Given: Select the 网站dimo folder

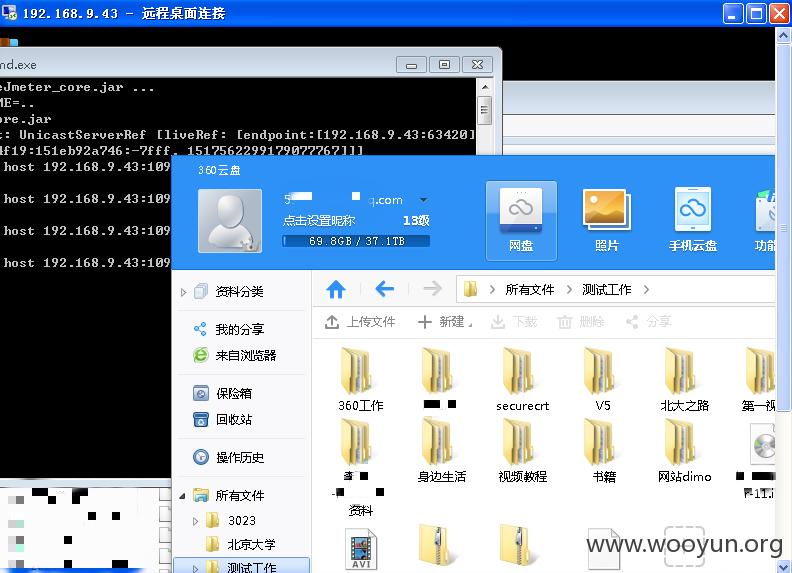Looking at the screenshot, I should pos(684,450).
